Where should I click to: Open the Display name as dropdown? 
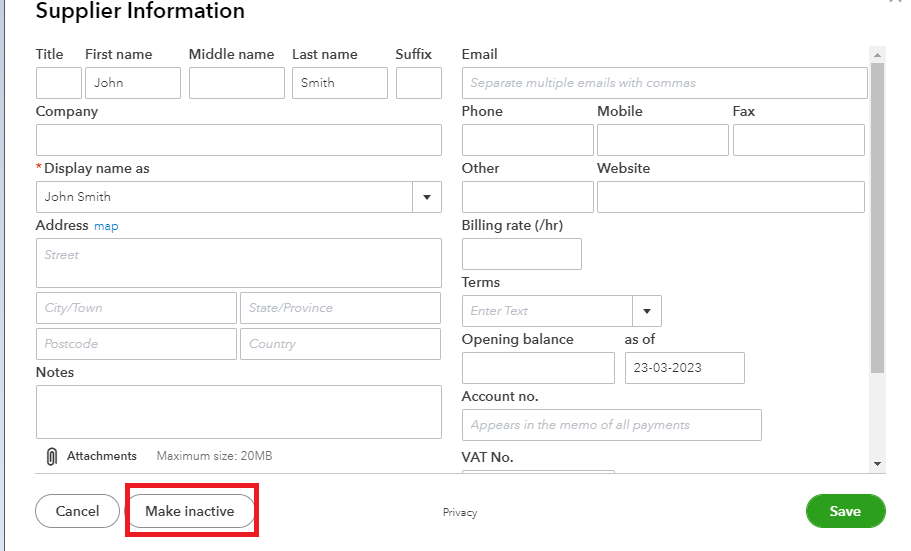point(427,197)
